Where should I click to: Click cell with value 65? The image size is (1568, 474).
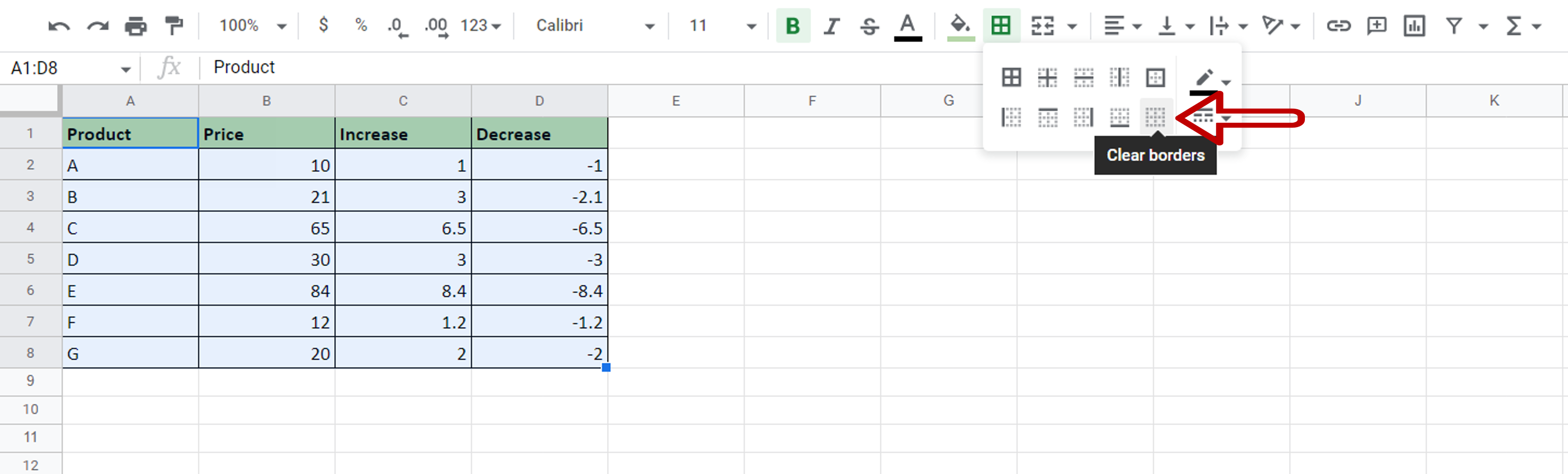(266, 228)
